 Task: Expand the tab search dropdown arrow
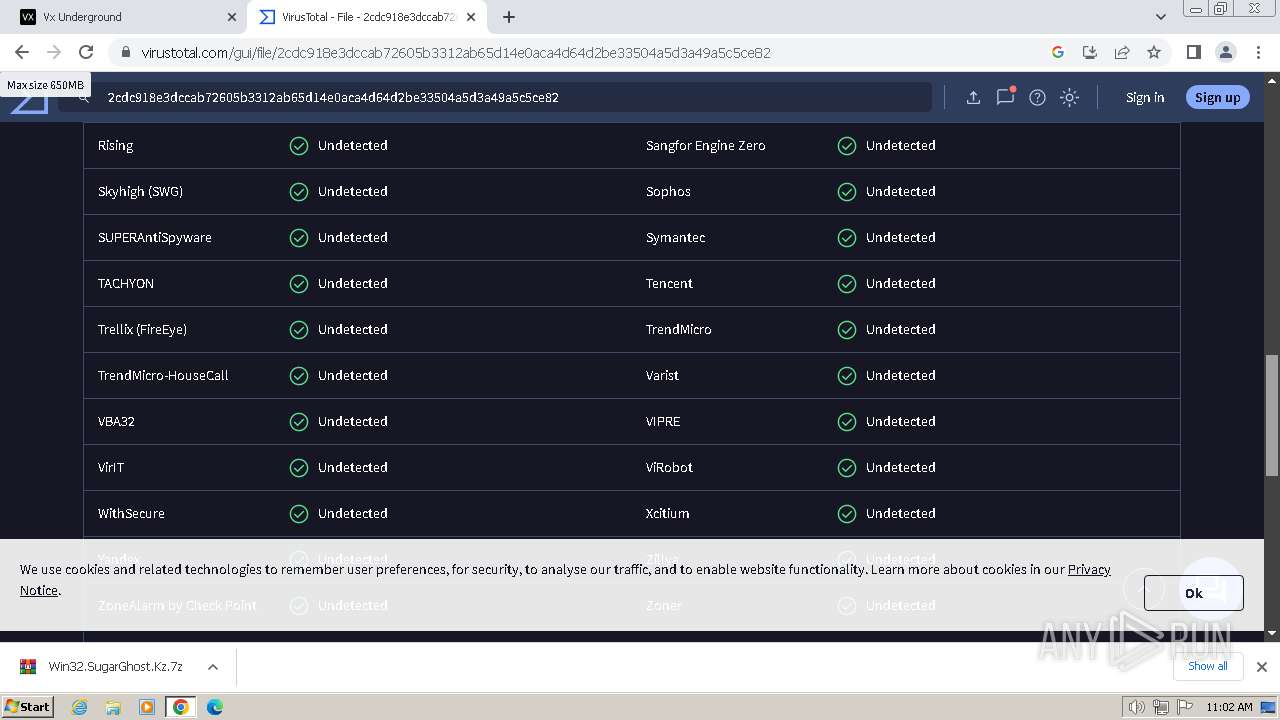coord(1160,17)
